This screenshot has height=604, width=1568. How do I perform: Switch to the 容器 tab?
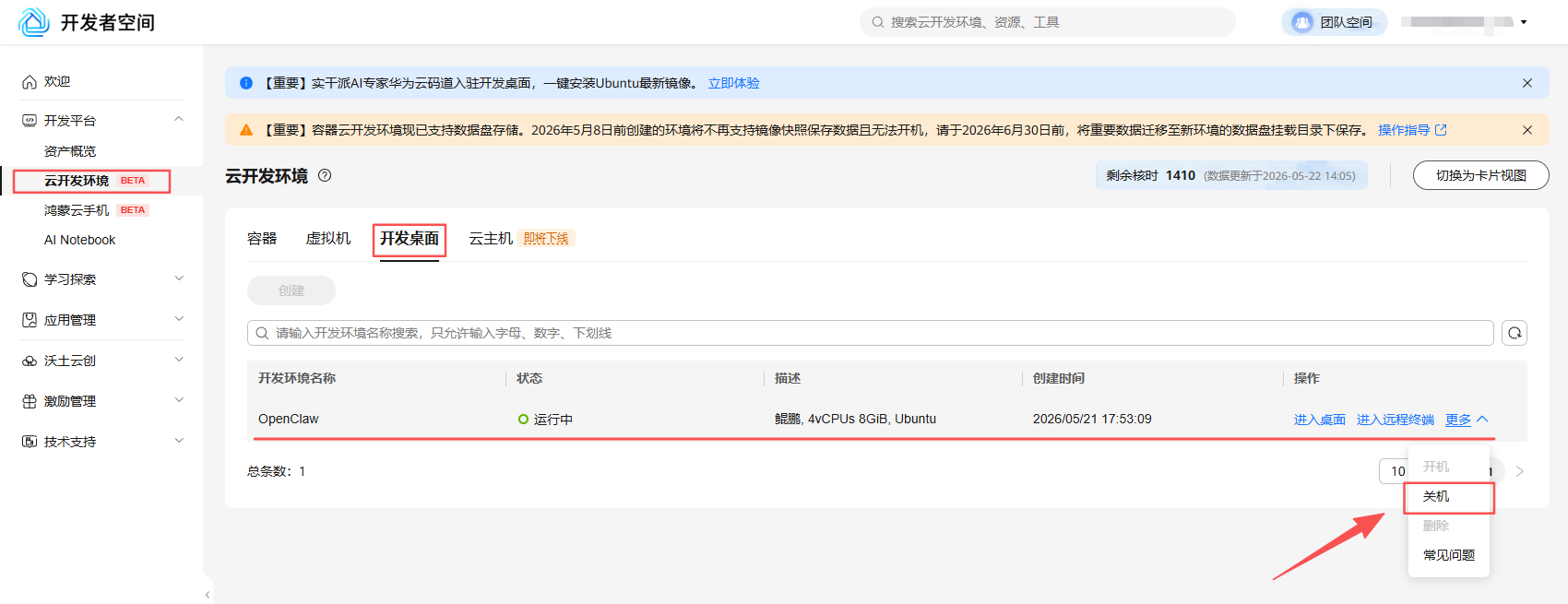262,239
